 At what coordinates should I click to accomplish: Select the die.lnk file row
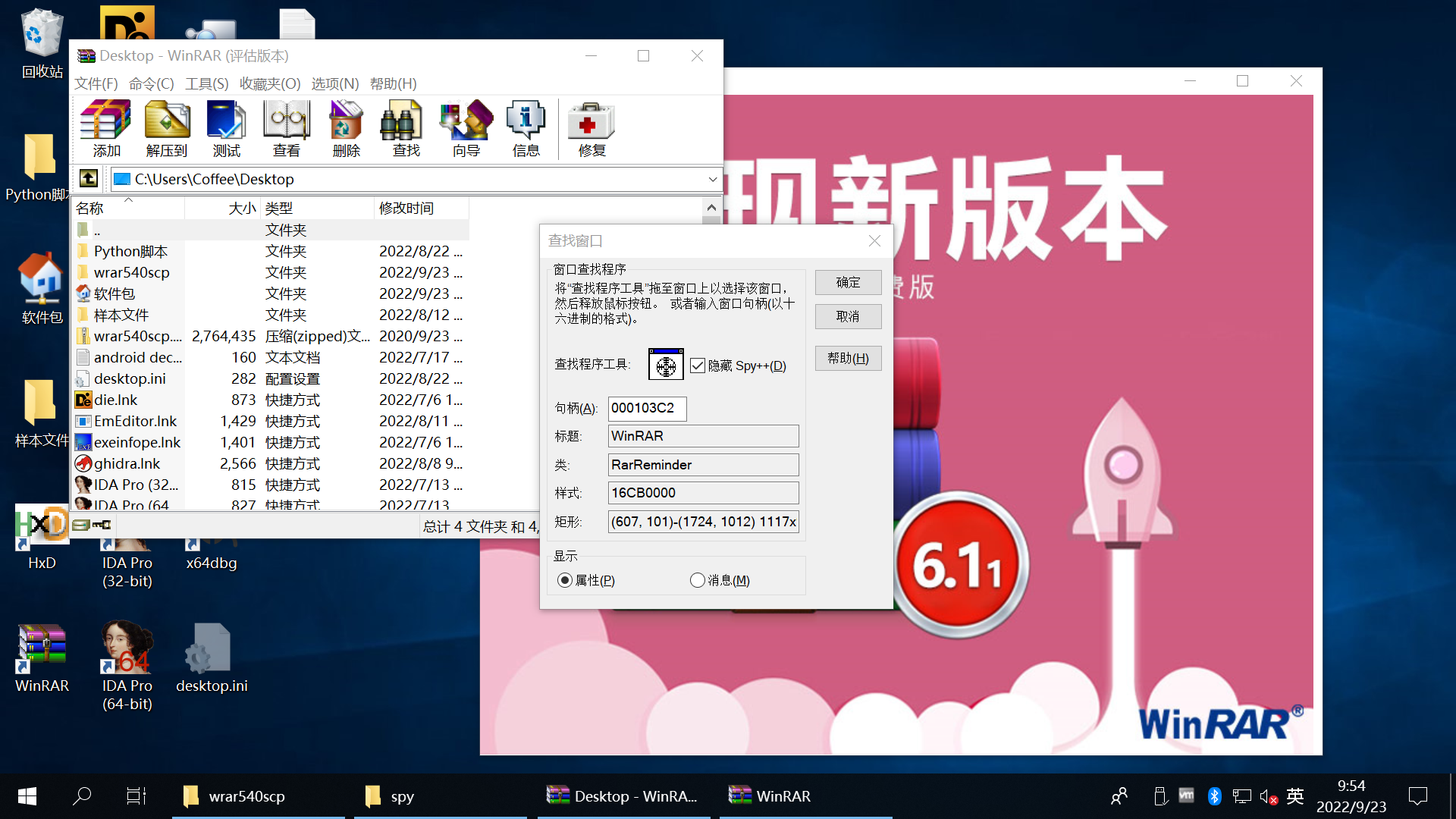(271, 400)
